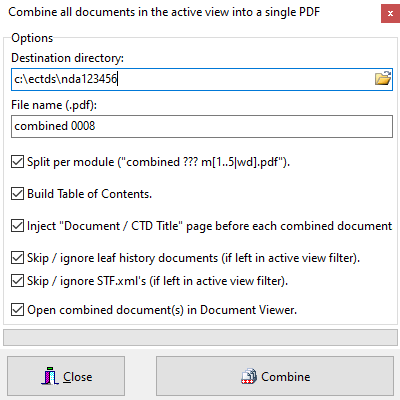Click the door icon on Close button

(50, 376)
